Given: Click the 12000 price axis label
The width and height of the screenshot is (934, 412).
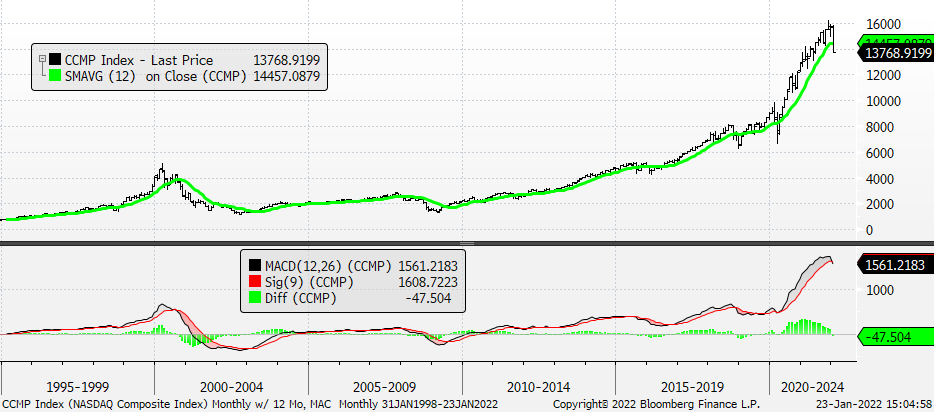Looking at the screenshot, I should pyautogui.click(x=883, y=76).
